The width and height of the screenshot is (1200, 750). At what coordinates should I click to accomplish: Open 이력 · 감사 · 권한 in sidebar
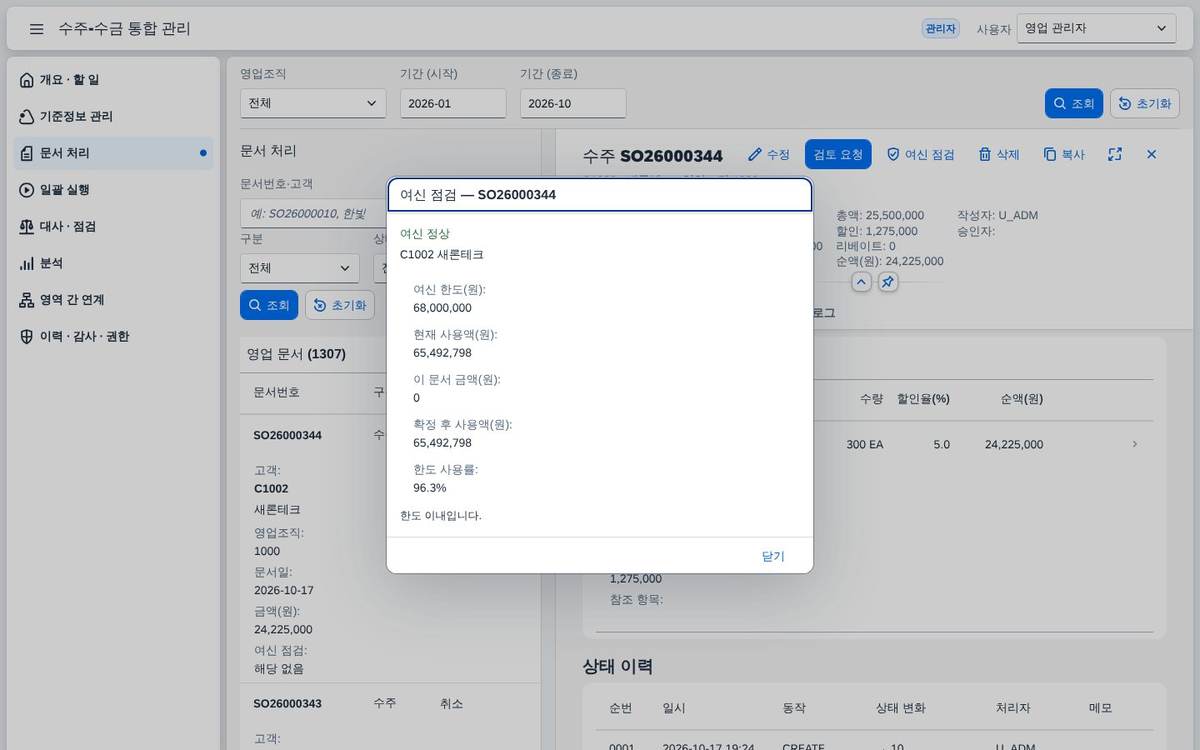[114, 336]
